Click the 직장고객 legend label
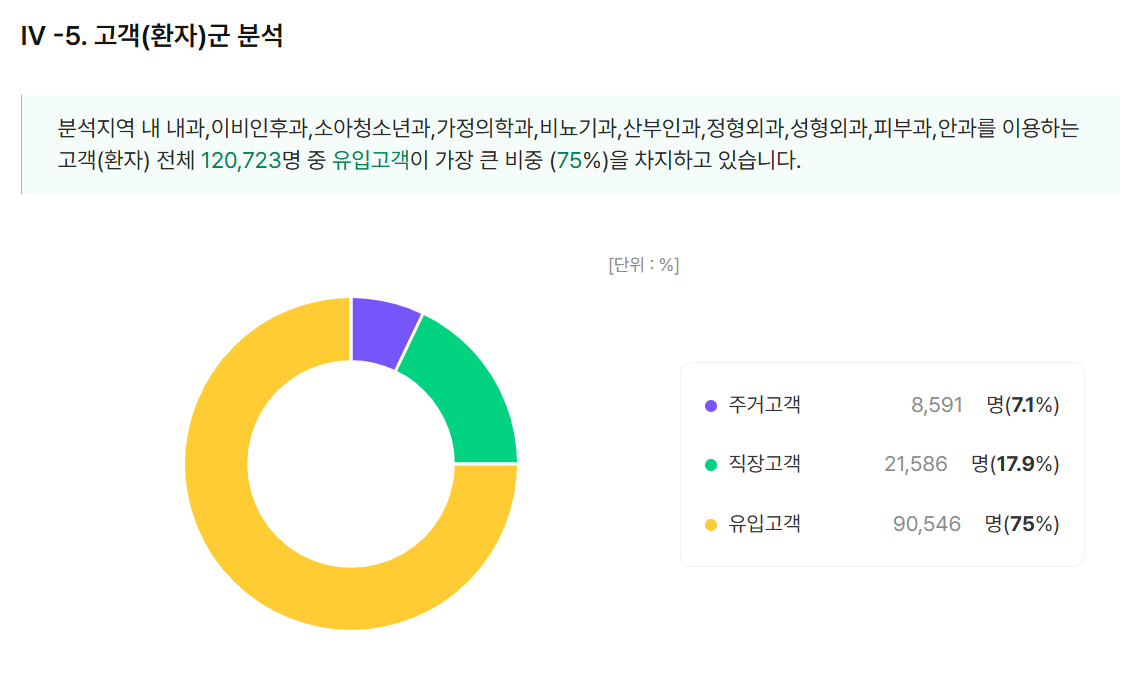This screenshot has height=681, width=1129. click(x=765, y=464)
